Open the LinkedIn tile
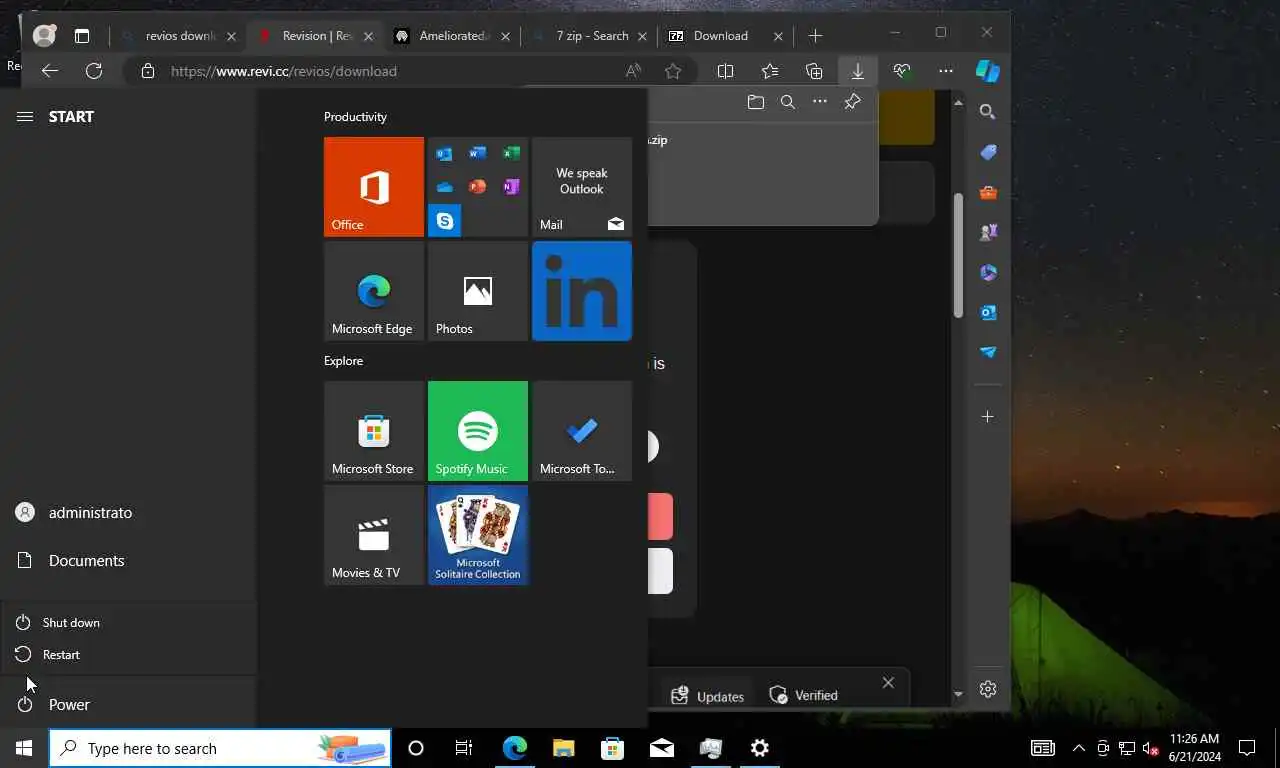Screen dimensions: 1280x768 pos(582,291)
